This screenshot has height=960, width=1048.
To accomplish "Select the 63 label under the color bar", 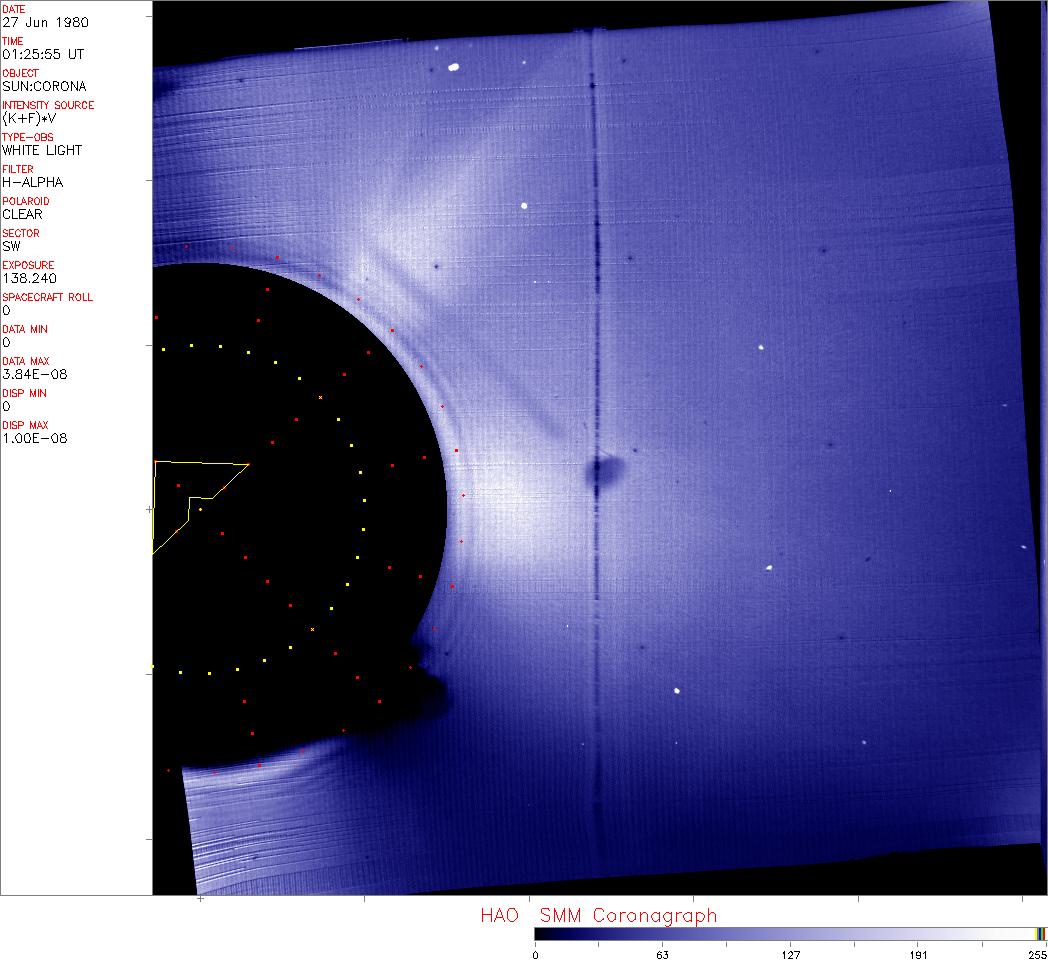I will 662,954.
